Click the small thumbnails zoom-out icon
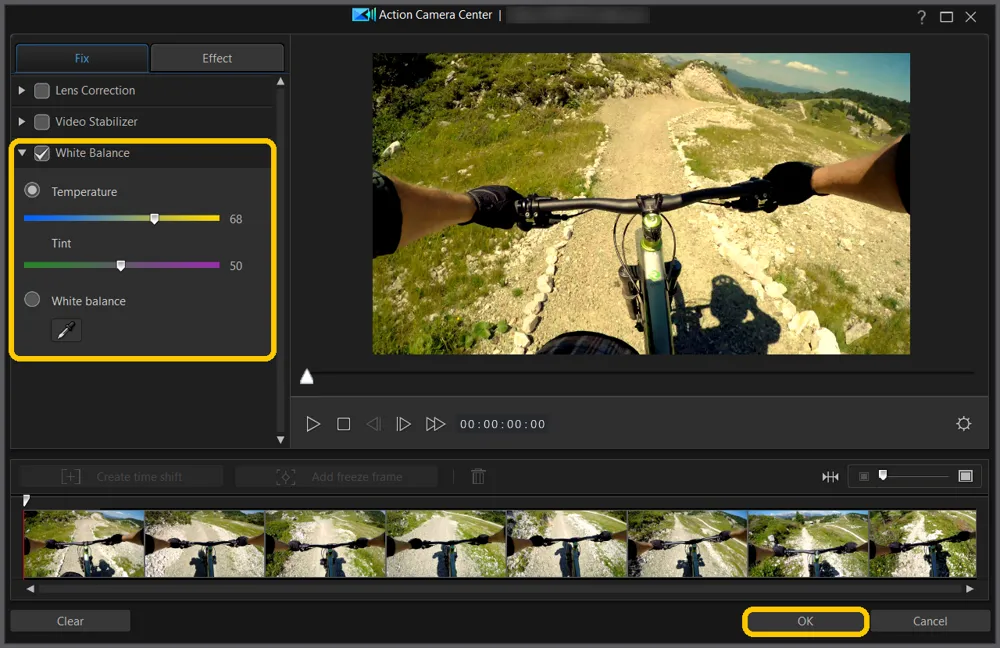1000x648 pixels. pyautogui.click(x=864, y=476)
